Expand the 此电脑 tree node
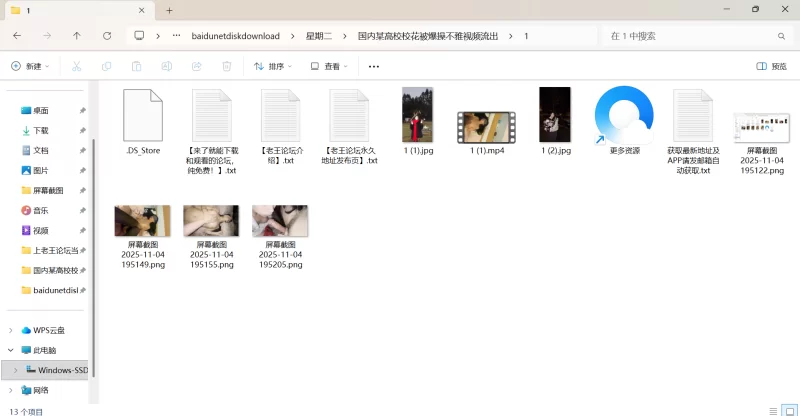800x416 pixels. (12, 350)
